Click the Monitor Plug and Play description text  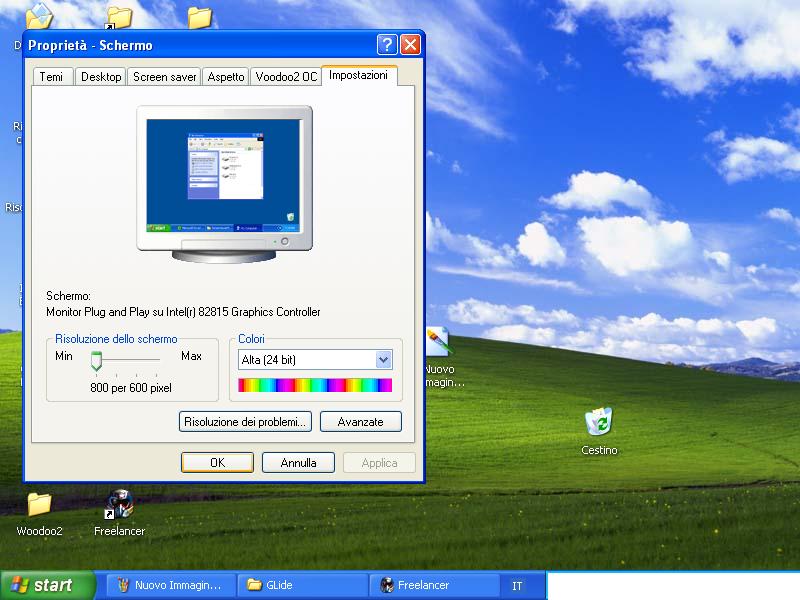pyautogui.click(x=183, y=312)
